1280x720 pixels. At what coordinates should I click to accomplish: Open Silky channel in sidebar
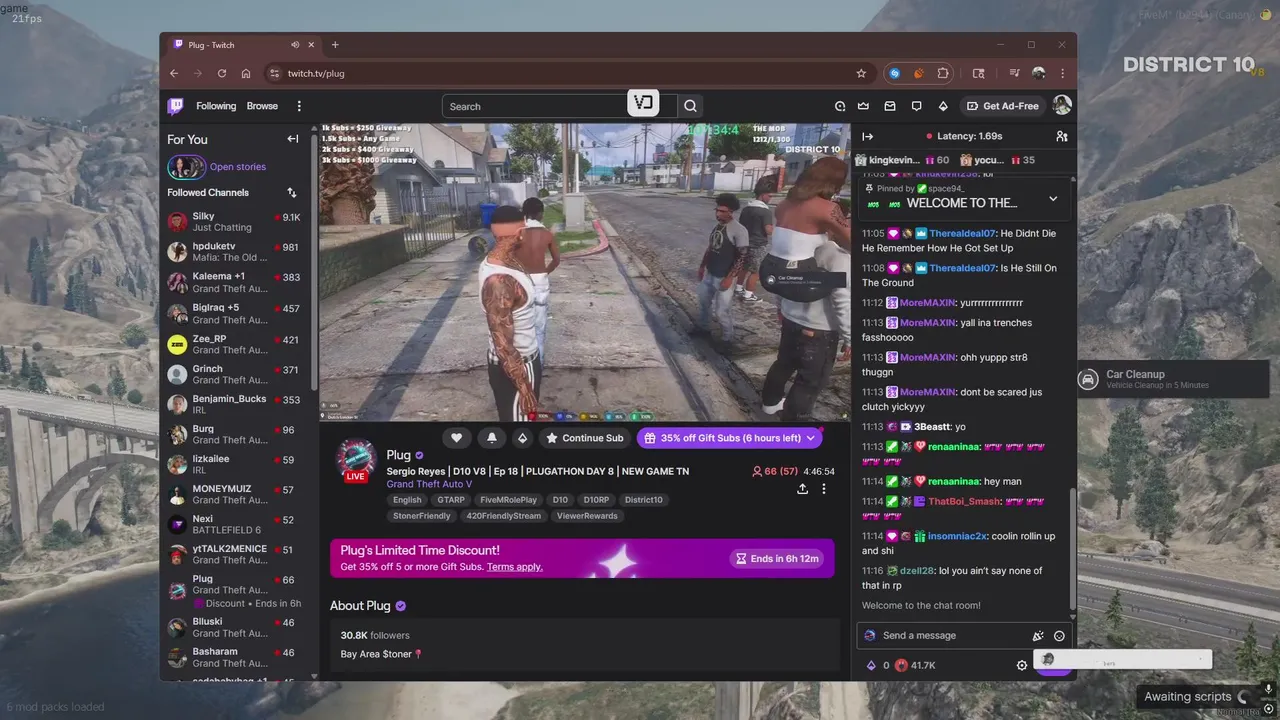click(234, 222)
